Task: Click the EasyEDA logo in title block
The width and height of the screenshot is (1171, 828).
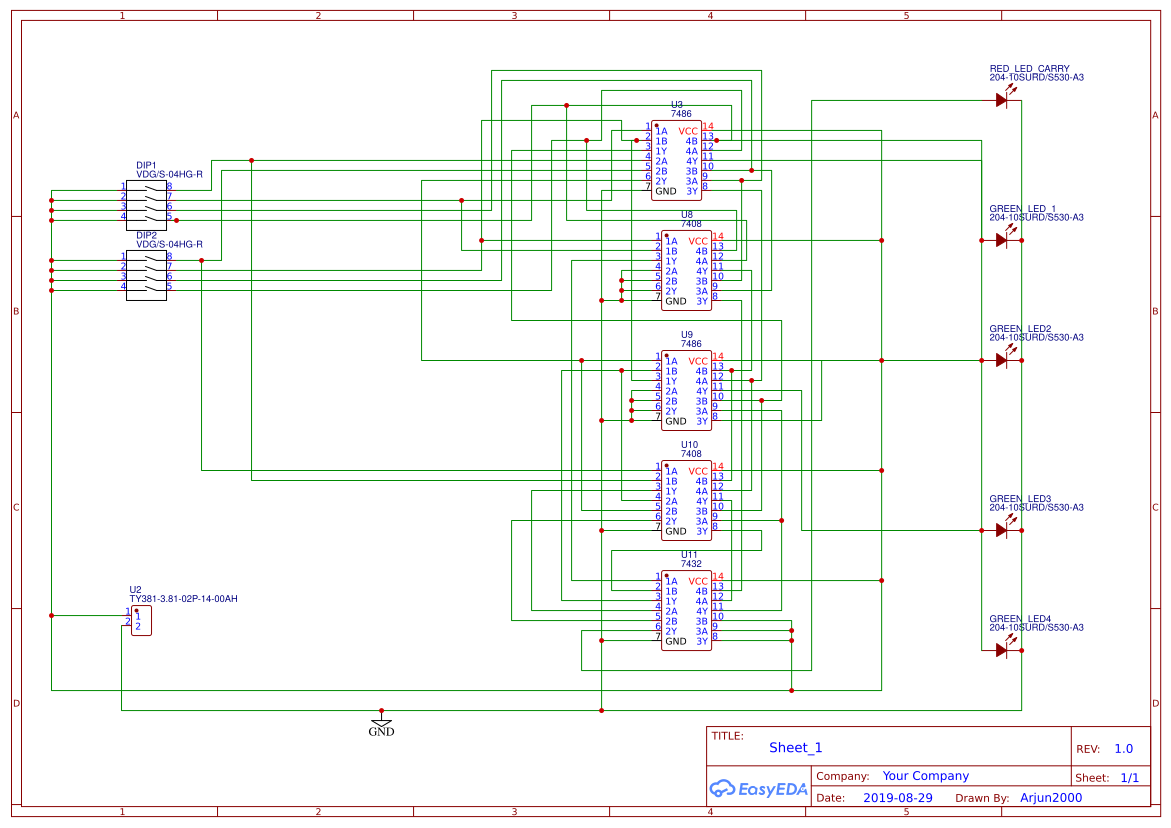Action: pyautogui.click(x=758, y=789)
